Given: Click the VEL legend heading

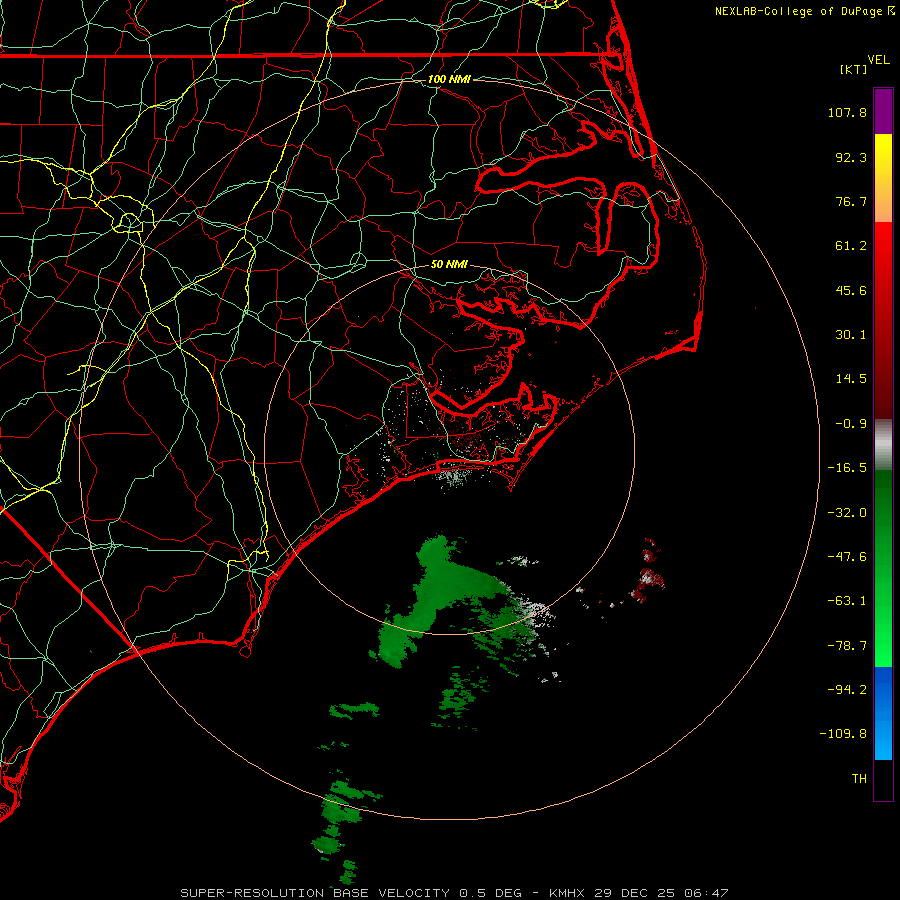Looking at the screenshot, I should 878,60.
